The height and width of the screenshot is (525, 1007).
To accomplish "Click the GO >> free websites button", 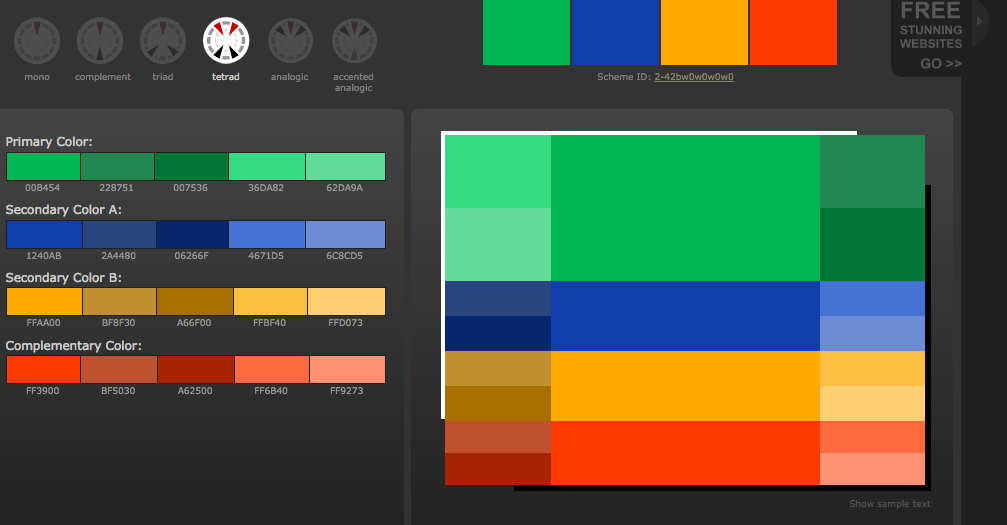I will pos(940,64).
